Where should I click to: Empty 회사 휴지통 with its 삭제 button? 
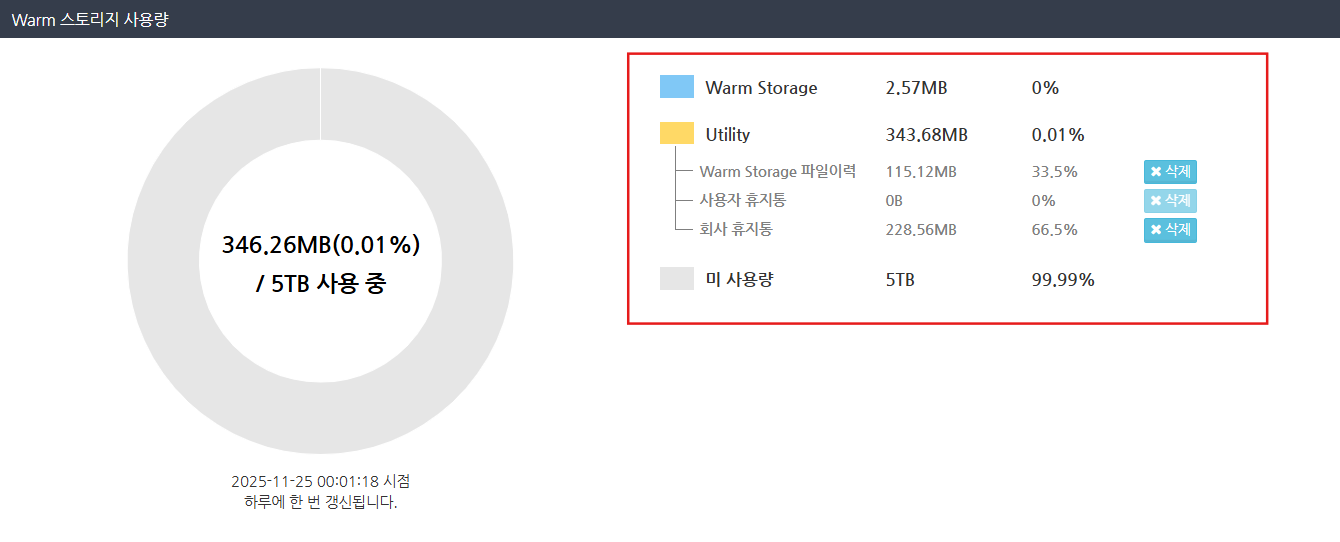pos(1170,230)
